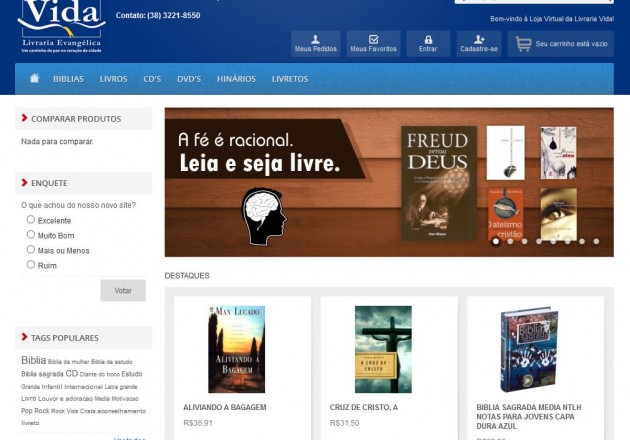This screenshot has height=440, width=630.
Task: Click the home icon in navigation bar
Action: click(34, 79)
